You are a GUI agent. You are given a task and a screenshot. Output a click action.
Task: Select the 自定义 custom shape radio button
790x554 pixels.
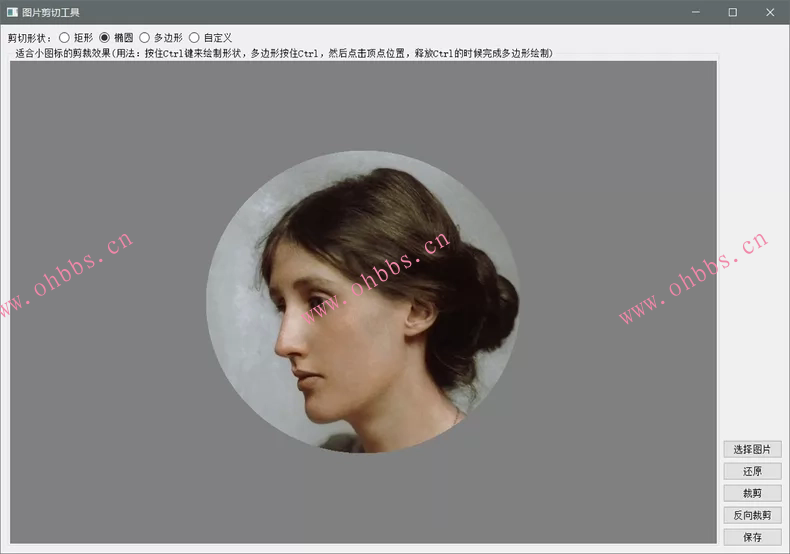click(194, 38)
